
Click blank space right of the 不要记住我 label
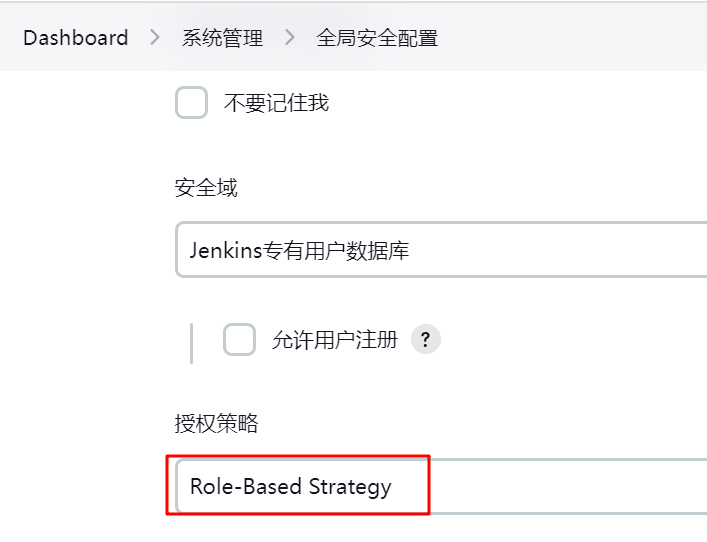[500, 103]
